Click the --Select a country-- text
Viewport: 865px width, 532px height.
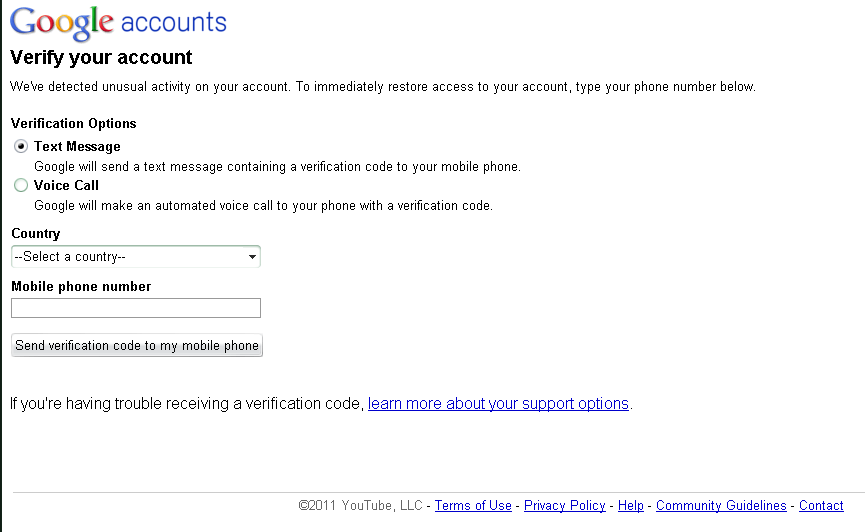click(x=70, y=257)
